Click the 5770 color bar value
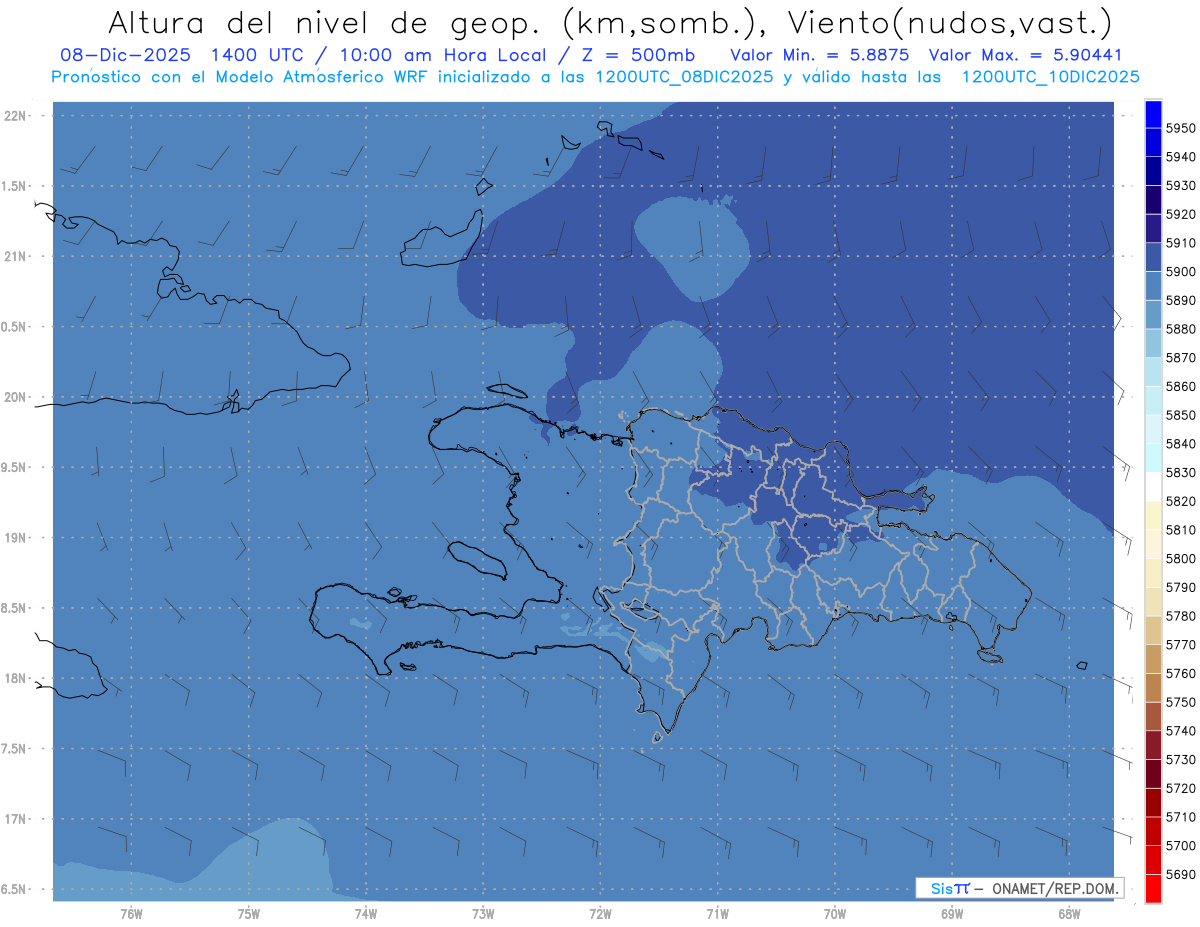This screenshot has height=927, width=1200. click(1180, 645)
